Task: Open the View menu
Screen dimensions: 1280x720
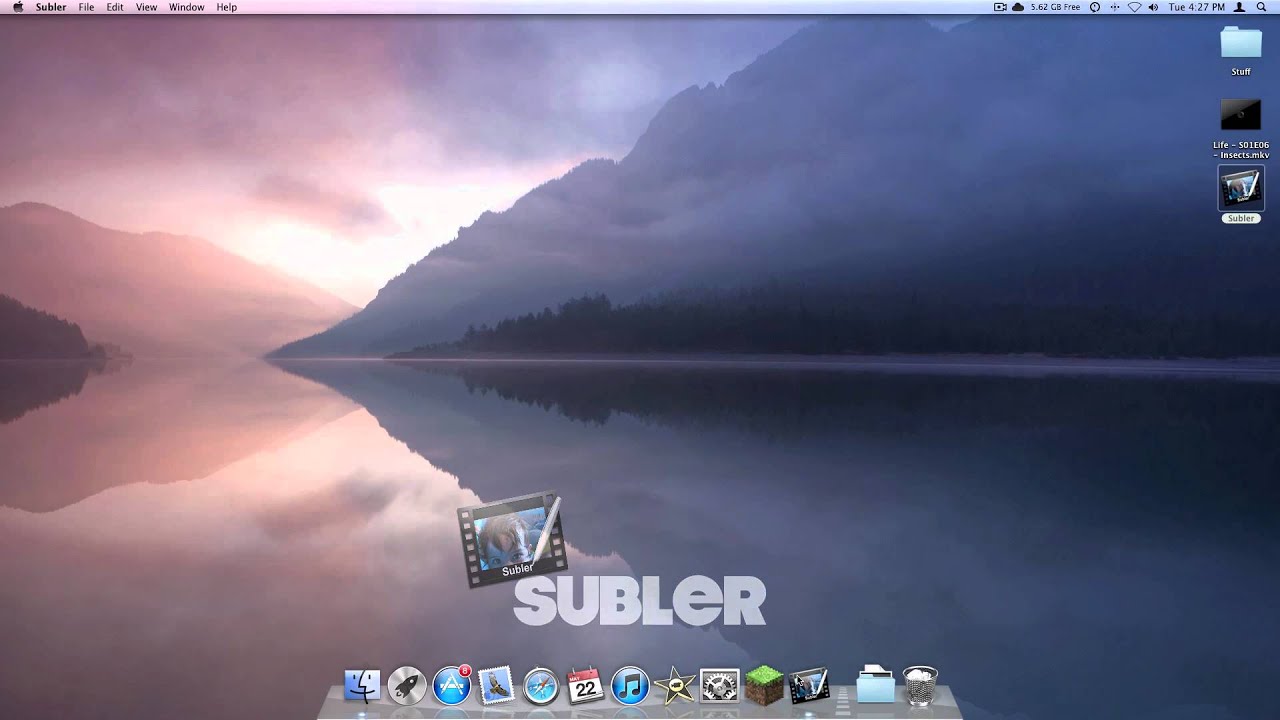Action: 146,7
